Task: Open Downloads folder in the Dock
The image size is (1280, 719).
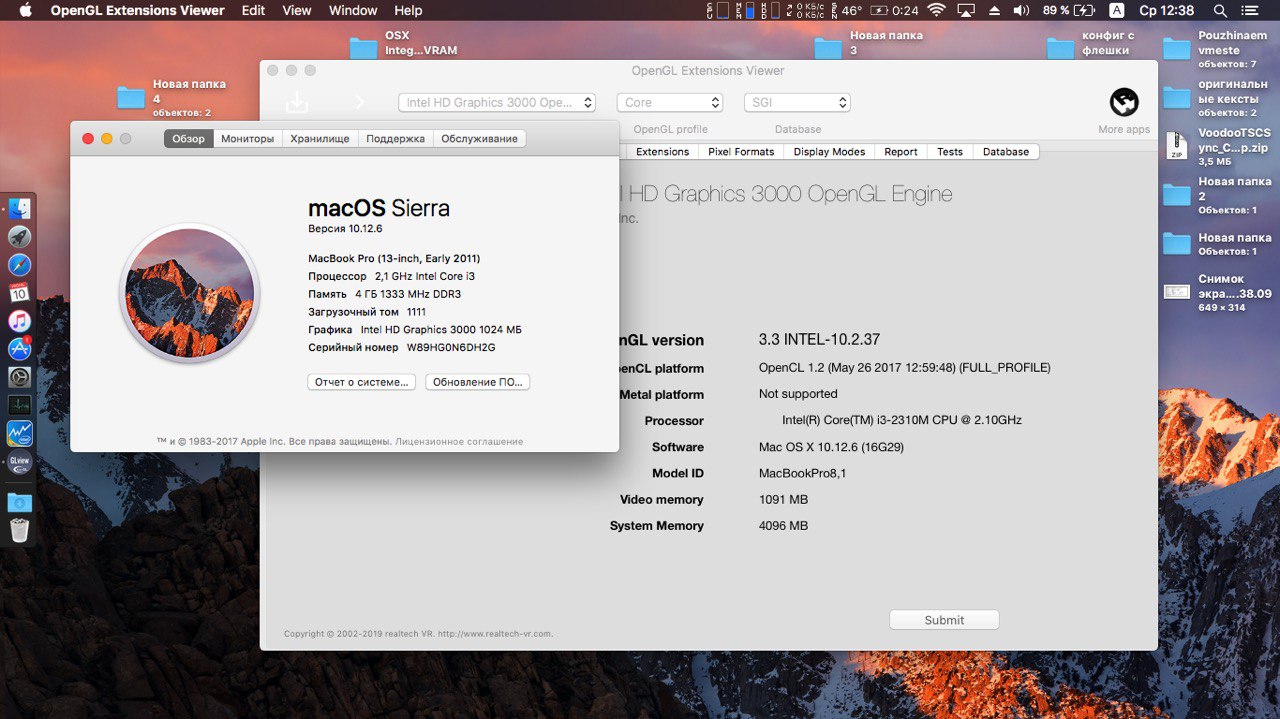Action: pyautogui.click(x=19, y=502)
